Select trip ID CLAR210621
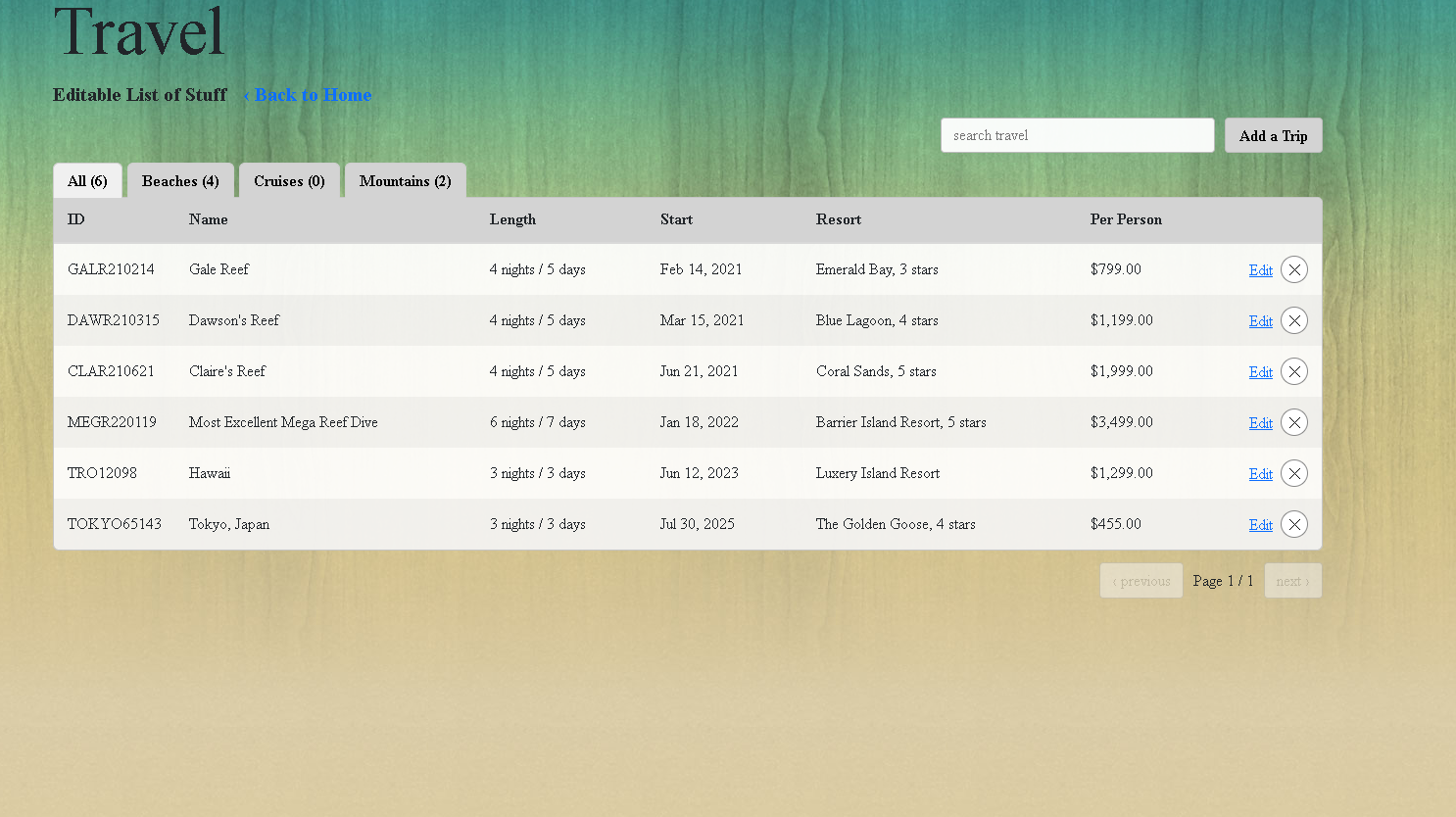 [x=111, y=371]
